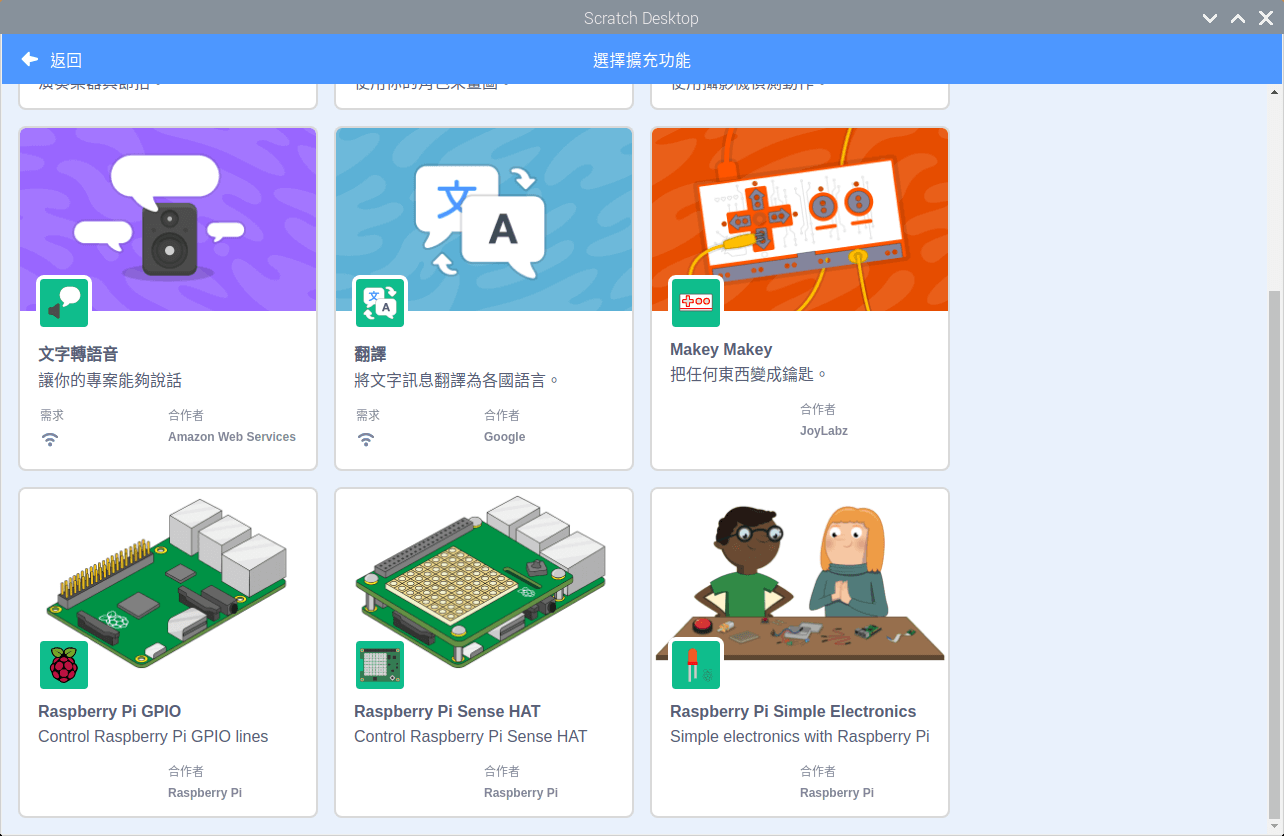Click 需求 label in the 翻譯 card
Image resolution: width=1284 pixels, height=836 pixels.
tap(368, 415)
